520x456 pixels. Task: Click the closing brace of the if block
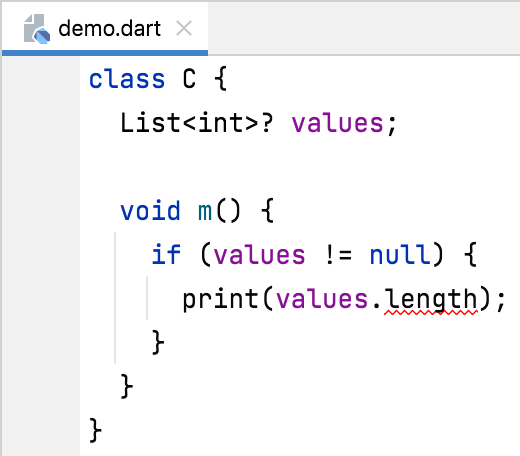(x=158, y=342)
